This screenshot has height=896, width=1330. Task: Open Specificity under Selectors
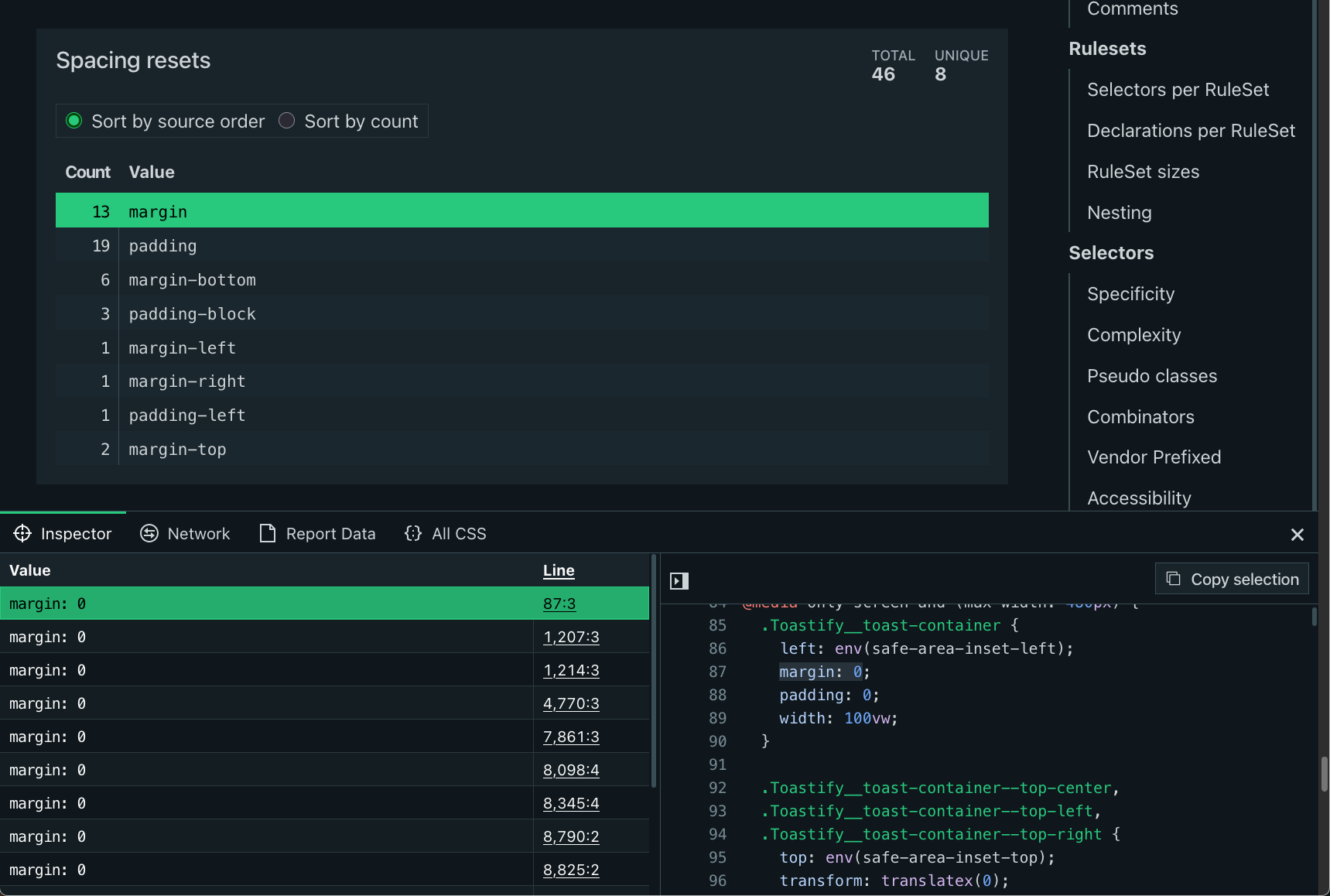(1130, 293)
